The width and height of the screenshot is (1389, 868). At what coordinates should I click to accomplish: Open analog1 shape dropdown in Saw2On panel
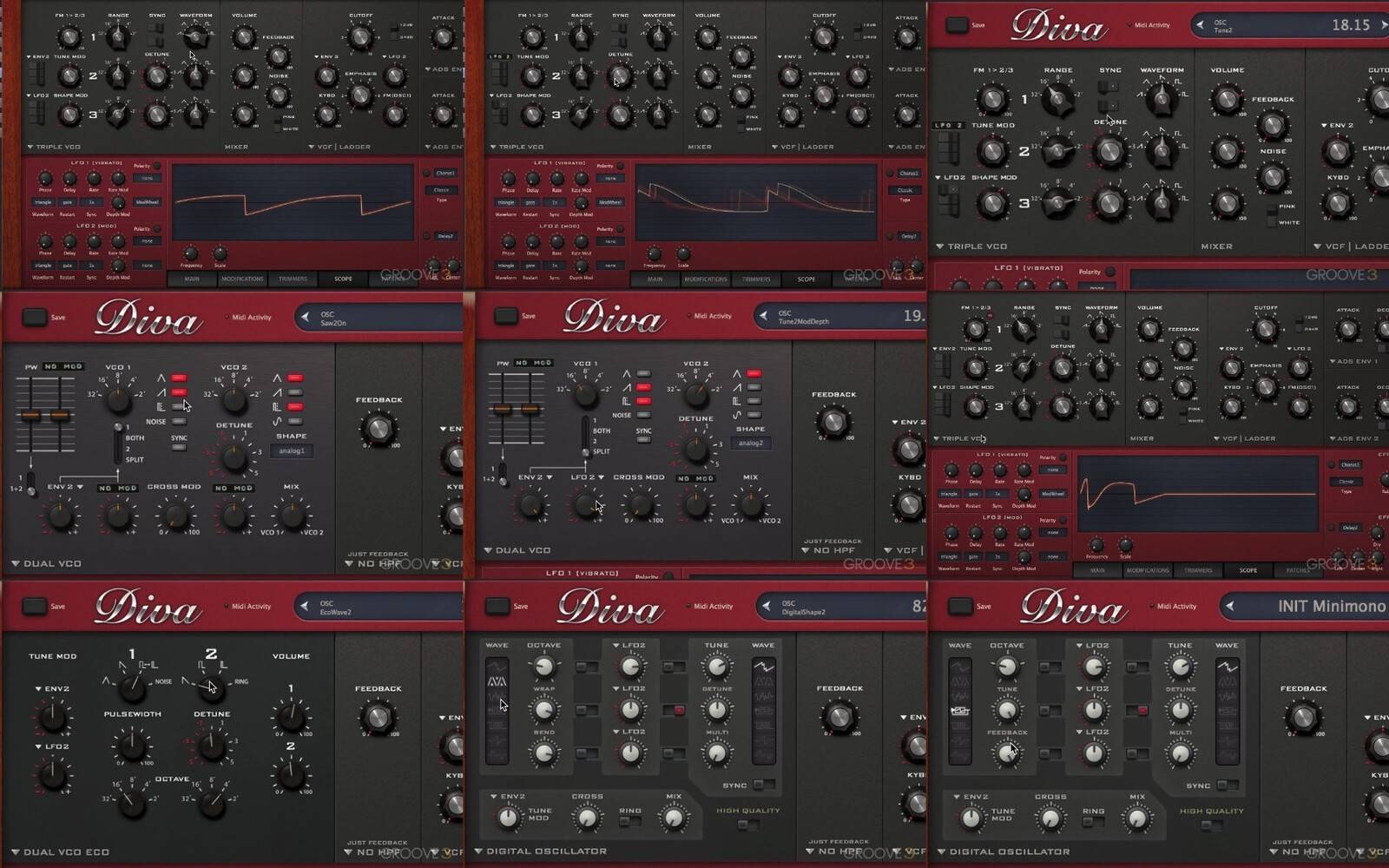pos(292,450)
